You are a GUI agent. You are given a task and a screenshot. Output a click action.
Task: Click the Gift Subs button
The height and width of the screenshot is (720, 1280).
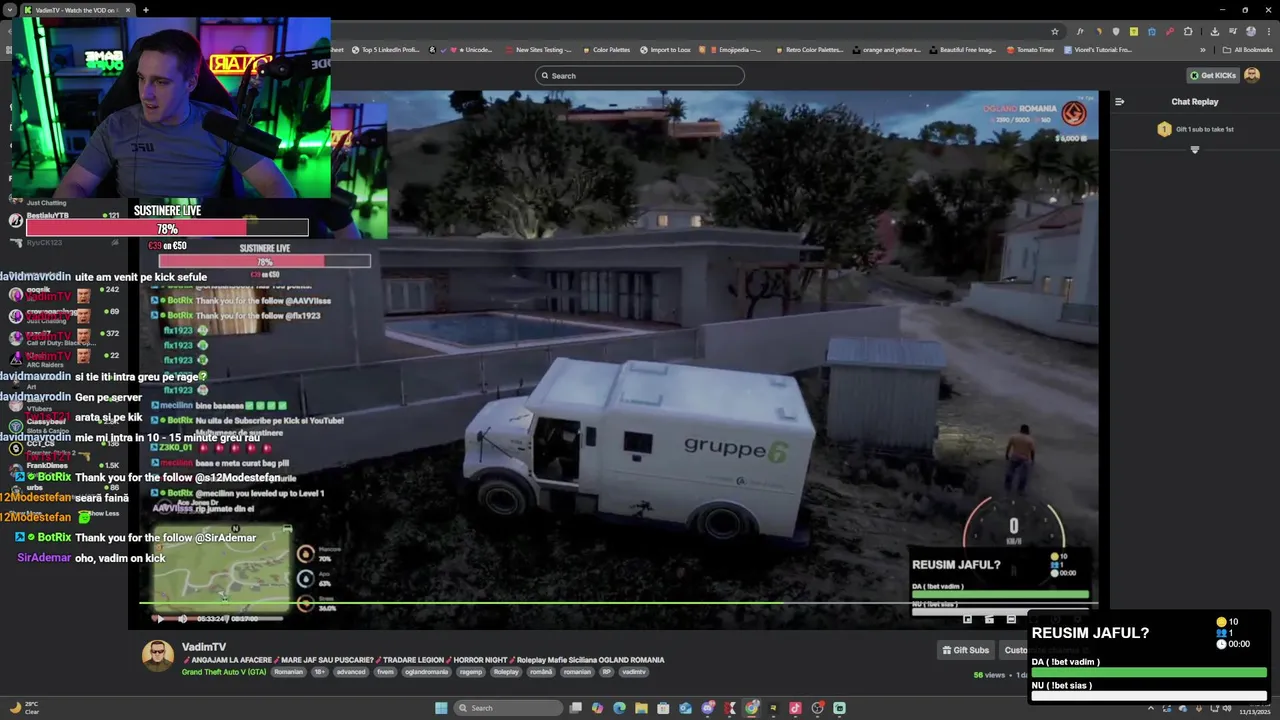[966, 650]
